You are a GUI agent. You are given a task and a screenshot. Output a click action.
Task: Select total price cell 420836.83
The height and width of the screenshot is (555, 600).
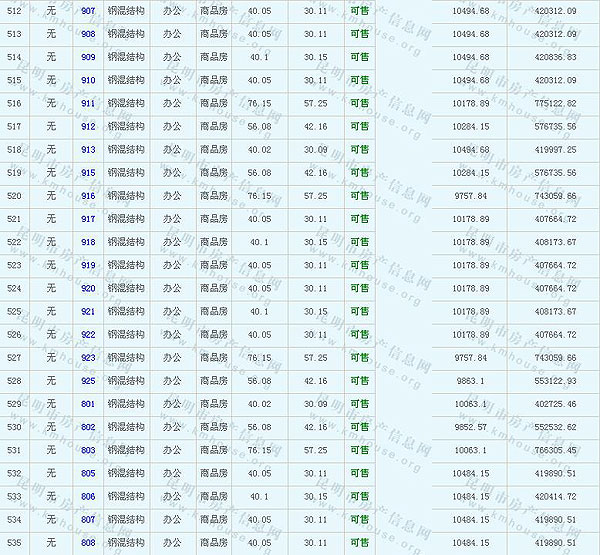point(556,57)
